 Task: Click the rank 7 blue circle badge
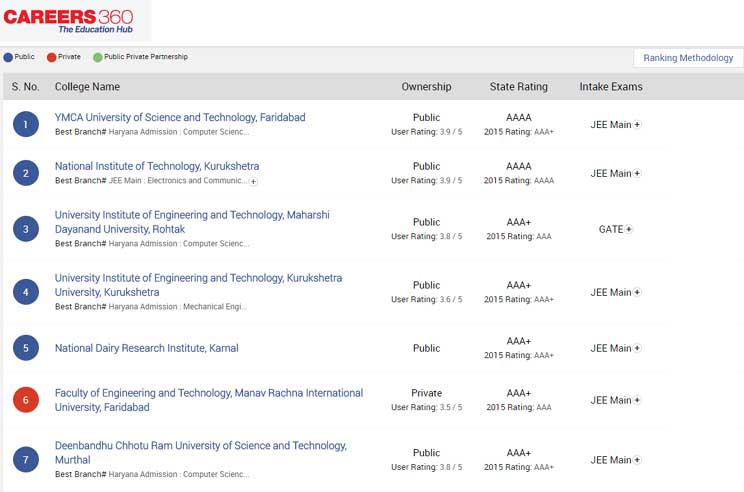pos(26,460)
